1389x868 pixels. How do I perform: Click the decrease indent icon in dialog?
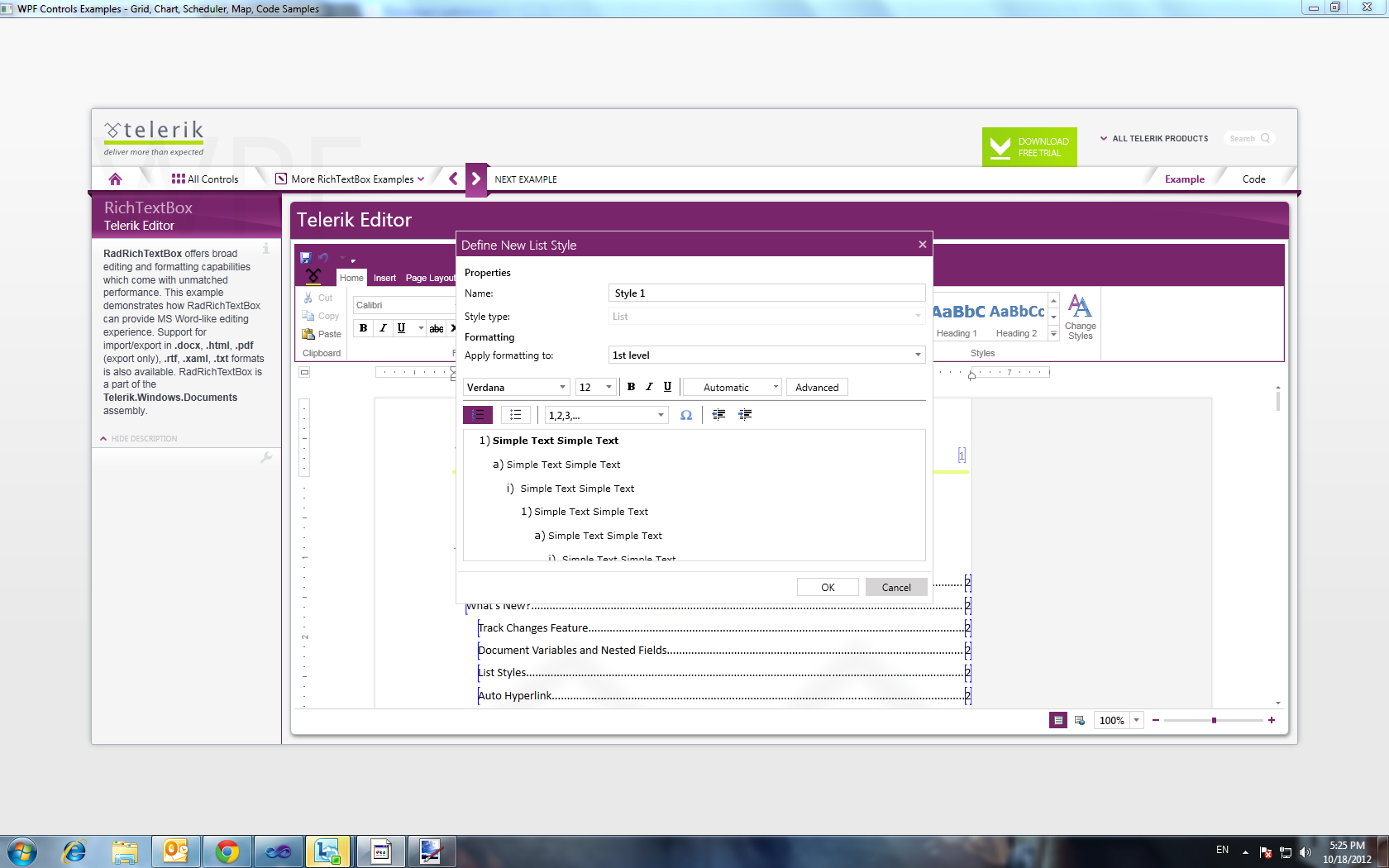click(718, 415)
